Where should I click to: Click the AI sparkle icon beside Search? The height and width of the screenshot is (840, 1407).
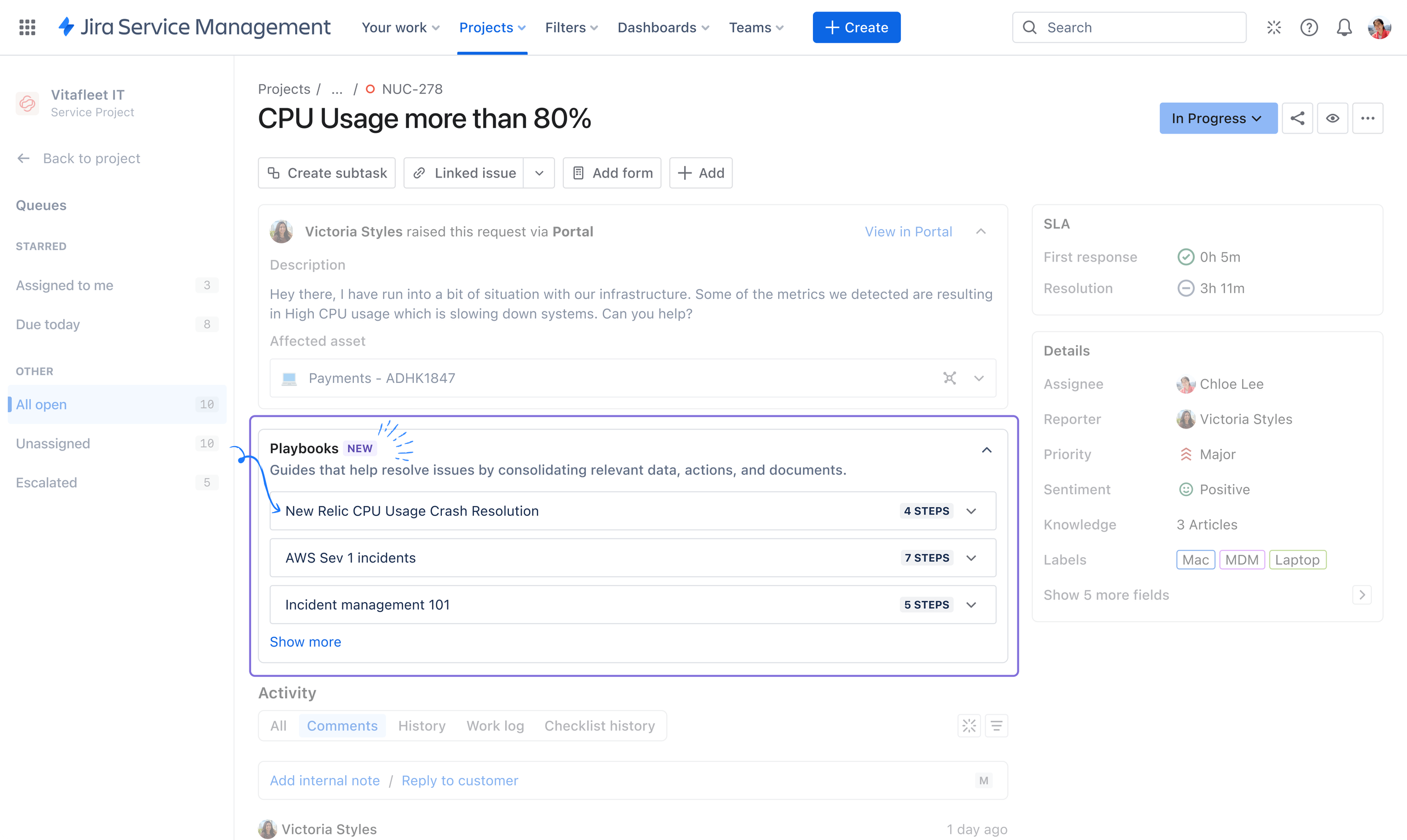1274,27
